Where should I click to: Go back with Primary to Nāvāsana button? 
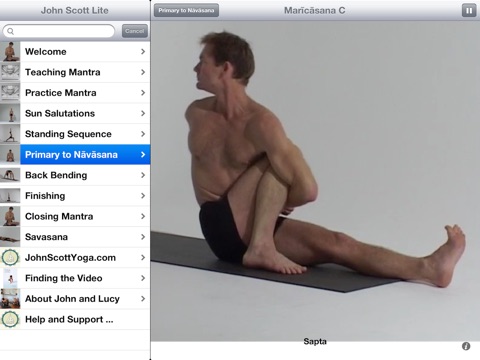tap(186, 10)
